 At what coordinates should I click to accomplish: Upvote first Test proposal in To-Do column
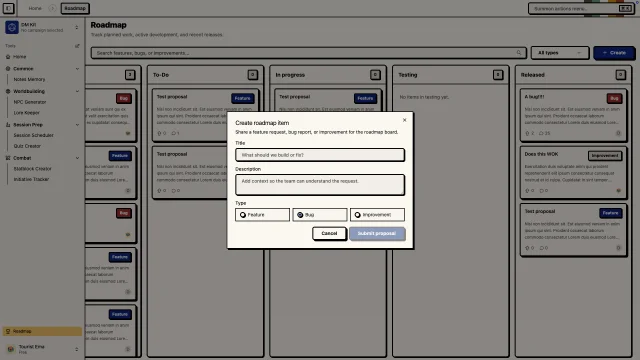tap(162, 133)
